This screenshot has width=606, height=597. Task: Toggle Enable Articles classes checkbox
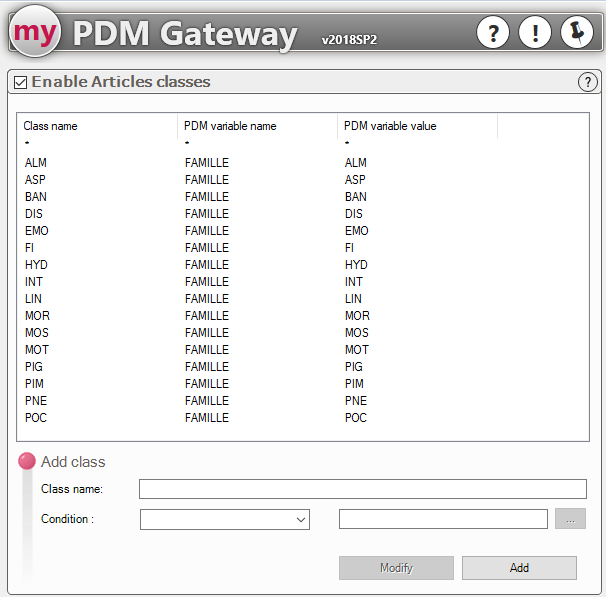tap(20, 82)
